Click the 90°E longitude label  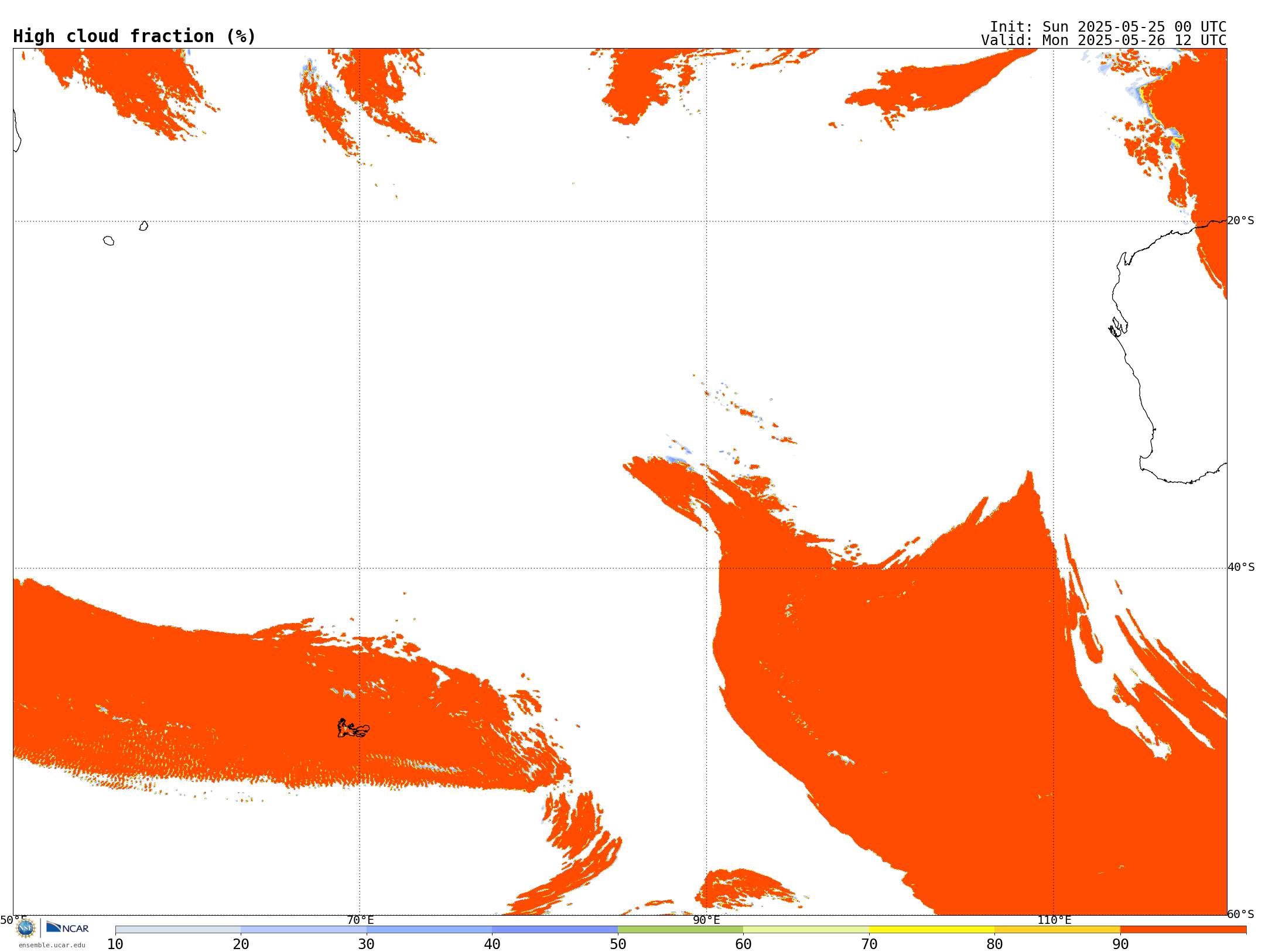pos(706,920)
